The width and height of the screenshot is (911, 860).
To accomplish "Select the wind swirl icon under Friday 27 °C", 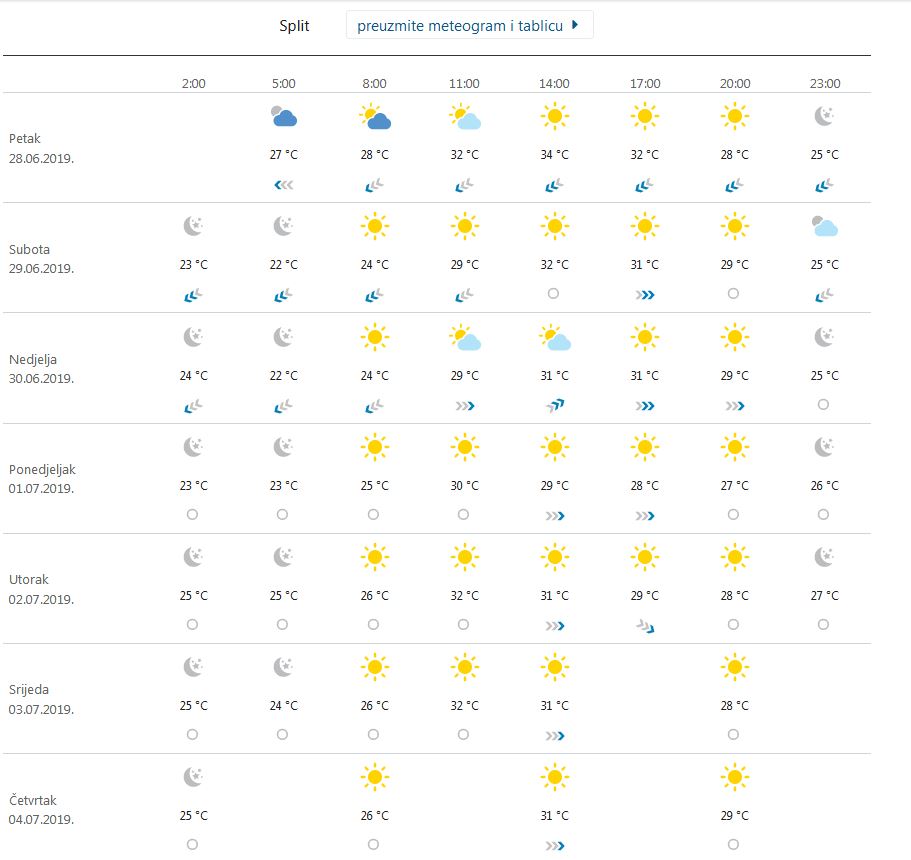I will tap(283, 184).
